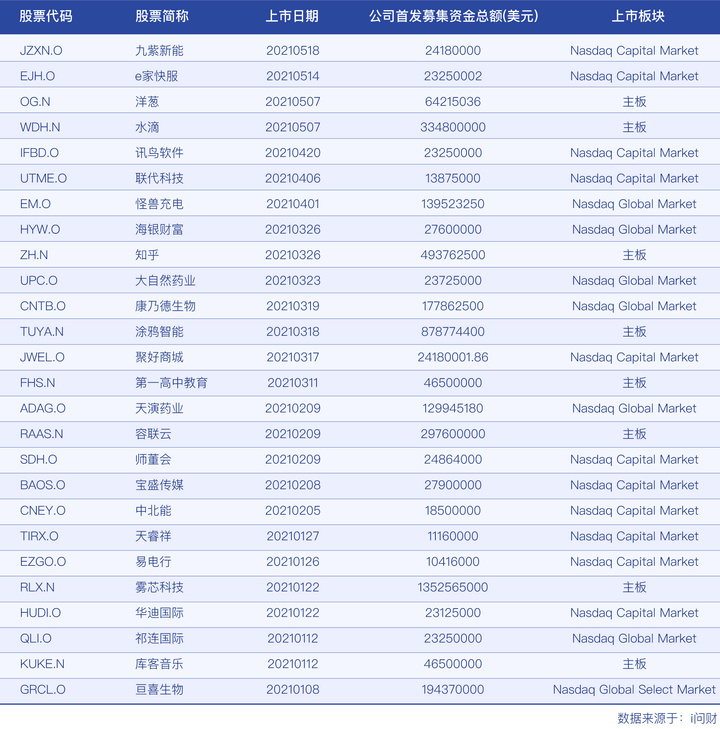
Task: Click the stock name 库客音乐
Action: pyautogui.click(x=159, y=664)
